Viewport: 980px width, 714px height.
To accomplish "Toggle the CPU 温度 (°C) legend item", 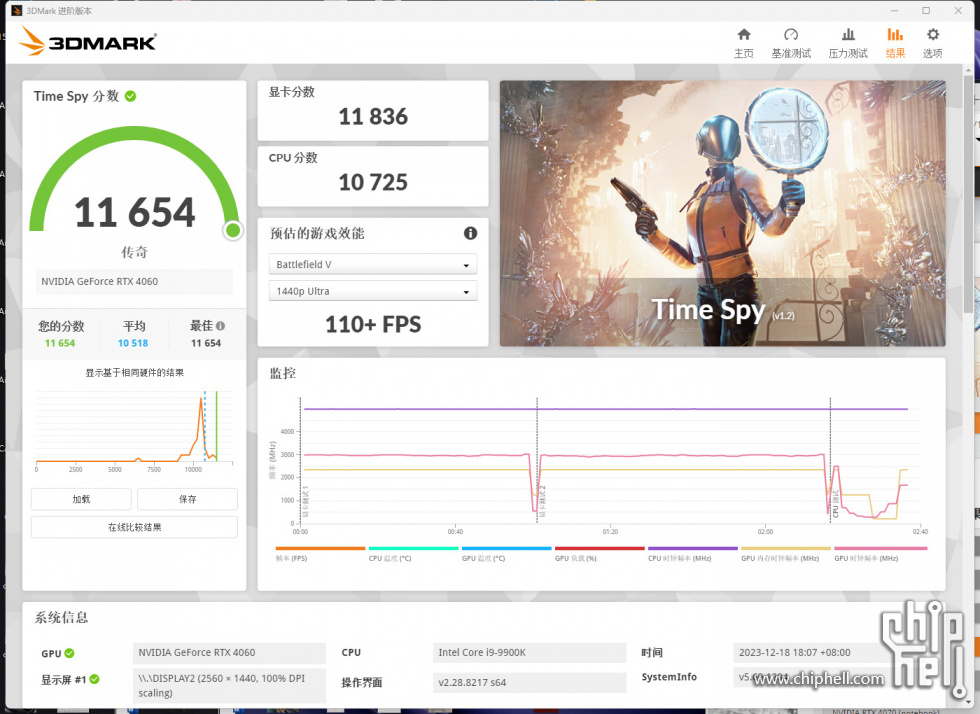I will pos(413,554).
